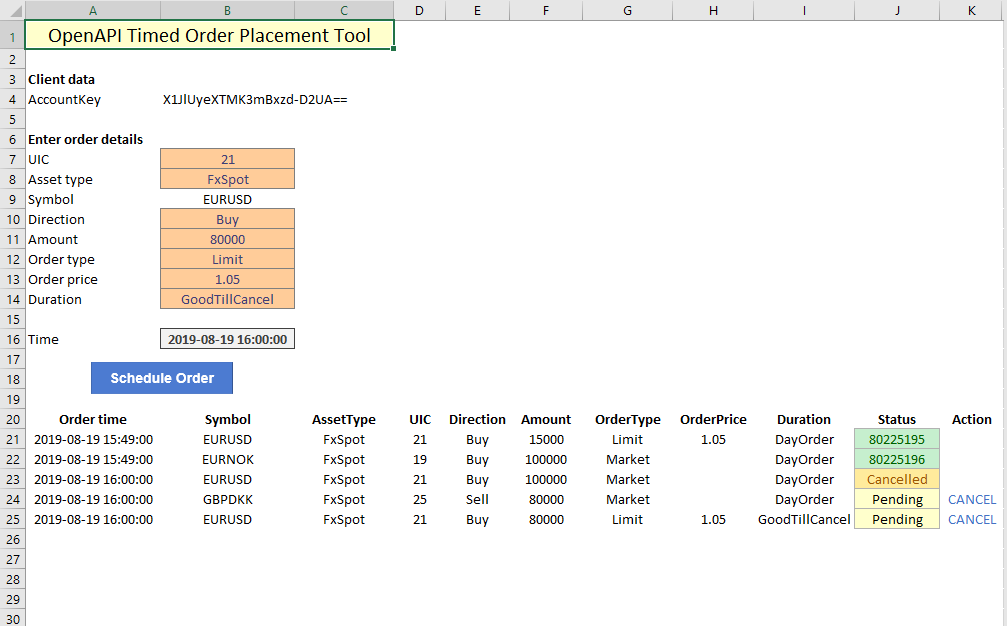Select the EURNOK symbol cell
This screenshot has height=626, width=1007.
pyautogui.click(x=227, y=459)
